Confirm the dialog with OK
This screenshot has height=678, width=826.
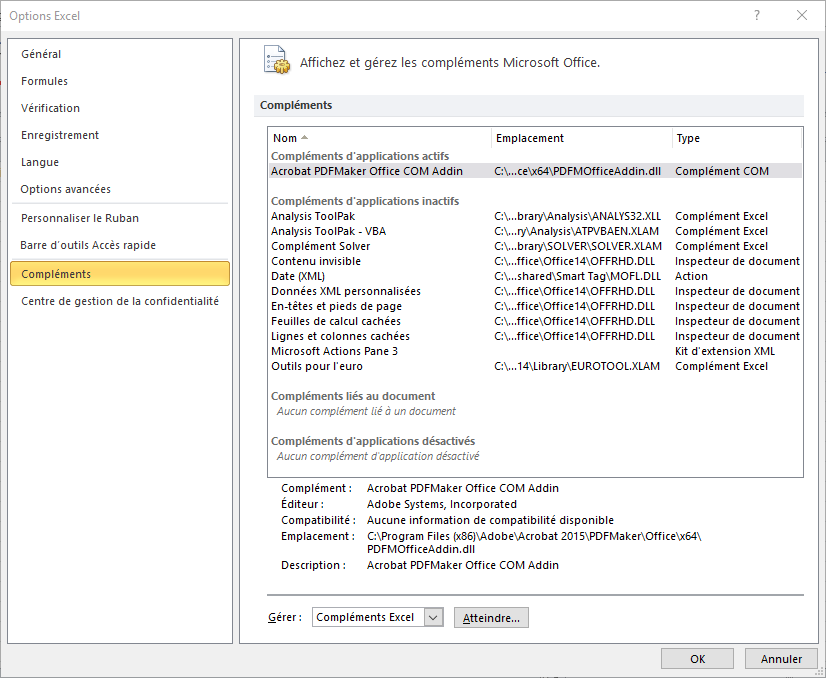pos(697,659)
